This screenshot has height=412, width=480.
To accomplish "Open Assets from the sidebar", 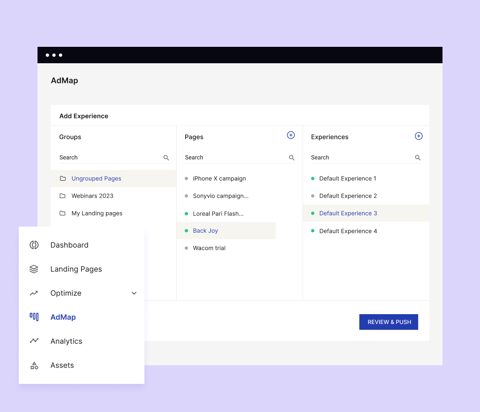I will coord(62,365).
